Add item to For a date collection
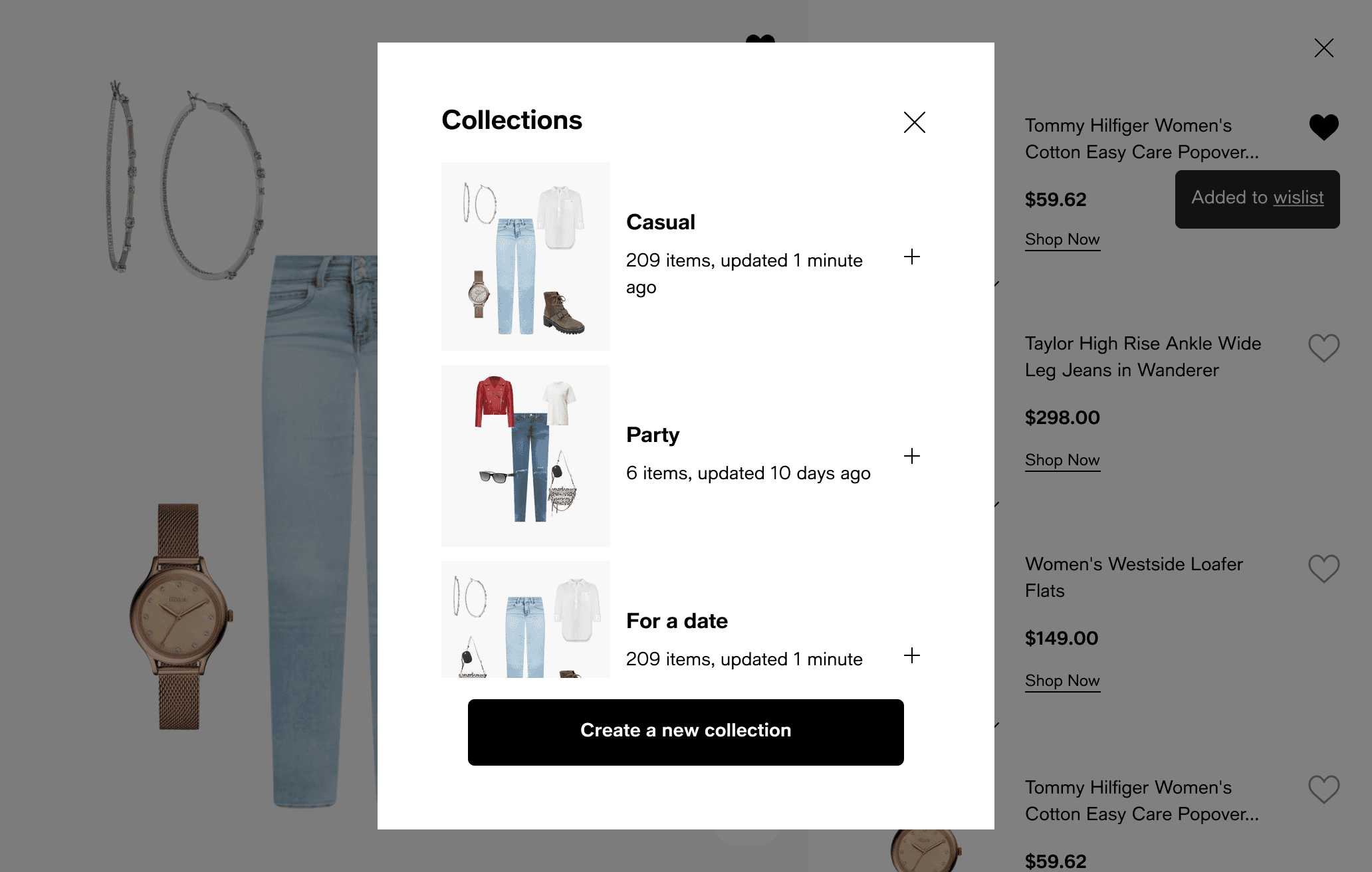1372x872 pixels. click(x=912, y=655)
